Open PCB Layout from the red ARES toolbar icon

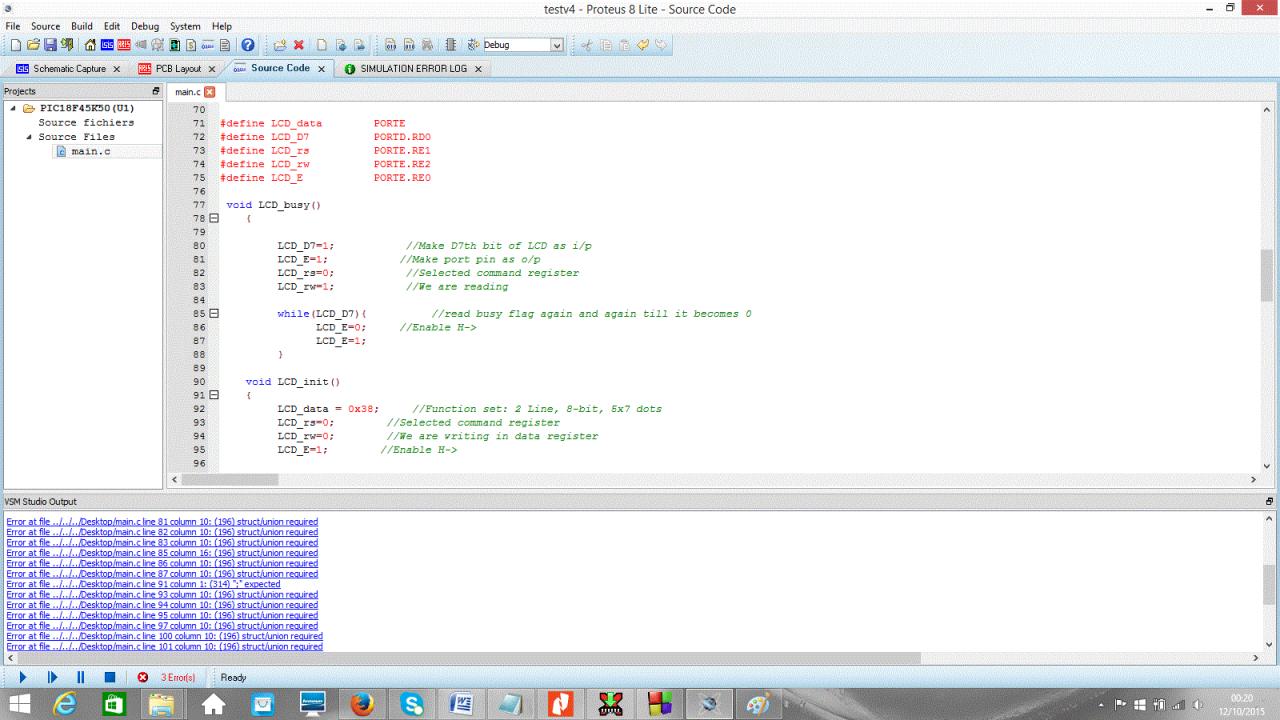[124, 45]
